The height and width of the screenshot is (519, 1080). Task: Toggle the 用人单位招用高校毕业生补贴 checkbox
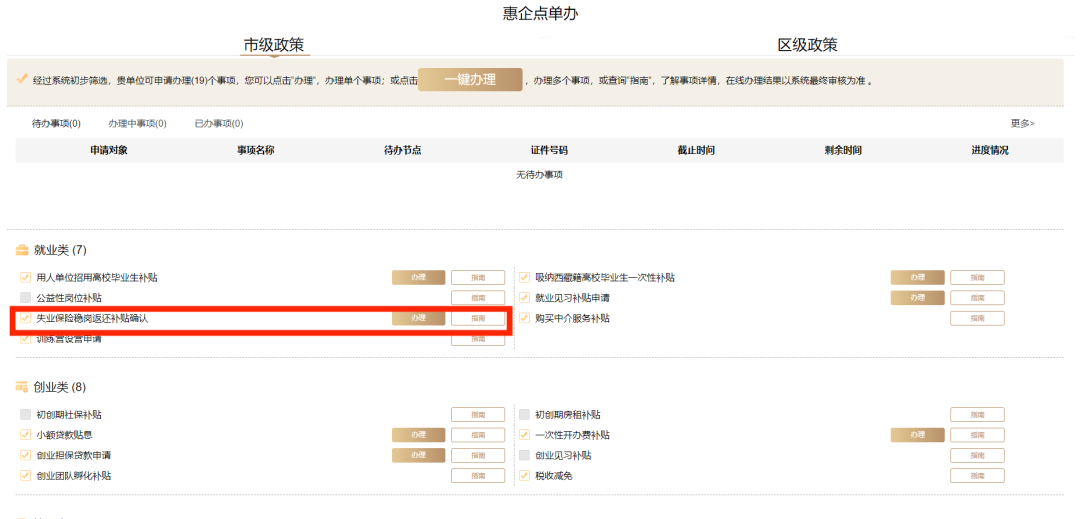point(26,278)
